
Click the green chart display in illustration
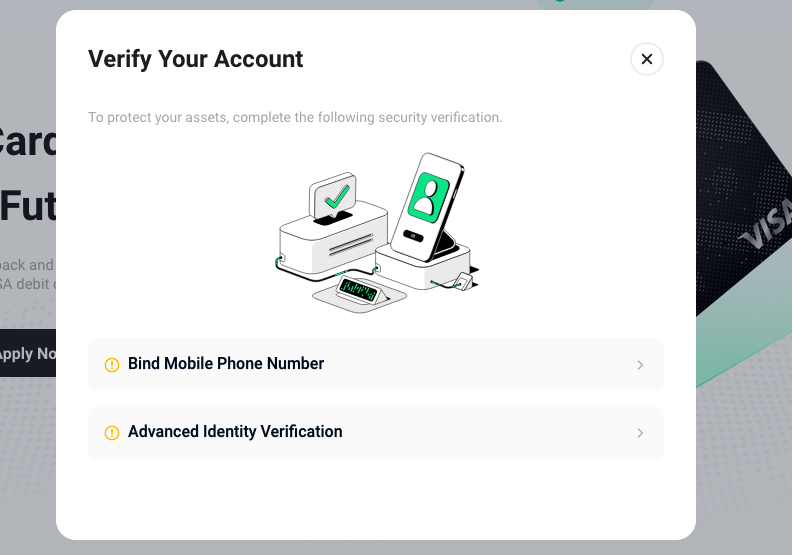pos(358,290)
